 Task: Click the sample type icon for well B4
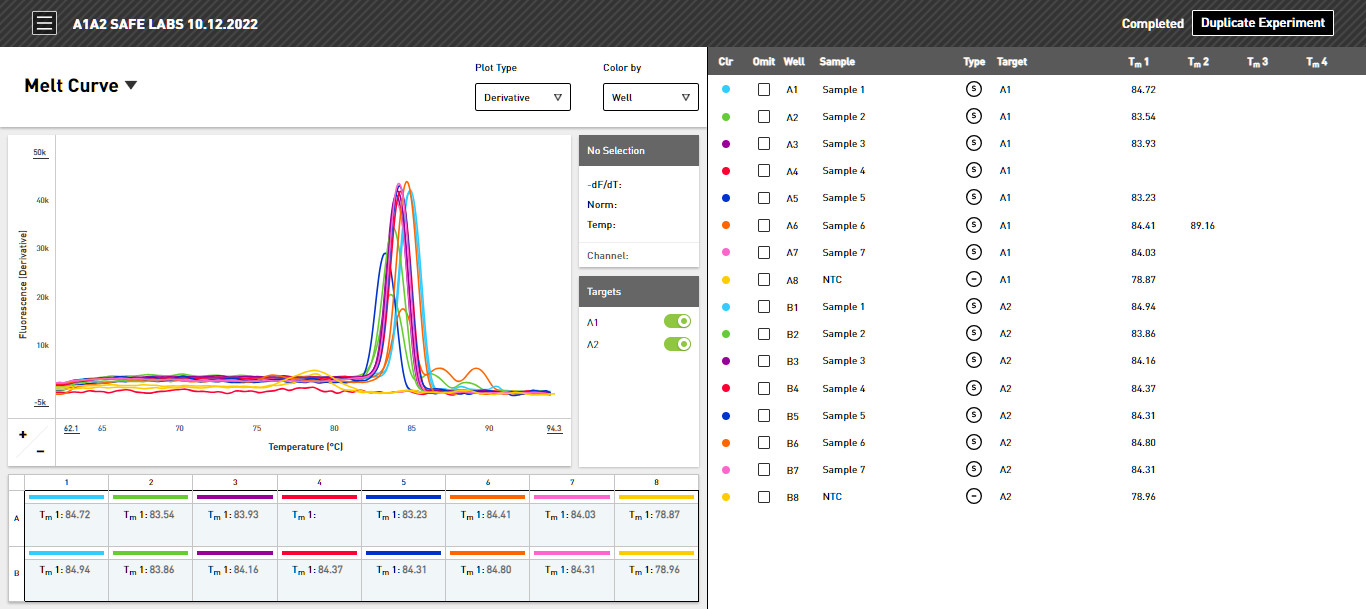pyautogui.click(x=974, y=388)
